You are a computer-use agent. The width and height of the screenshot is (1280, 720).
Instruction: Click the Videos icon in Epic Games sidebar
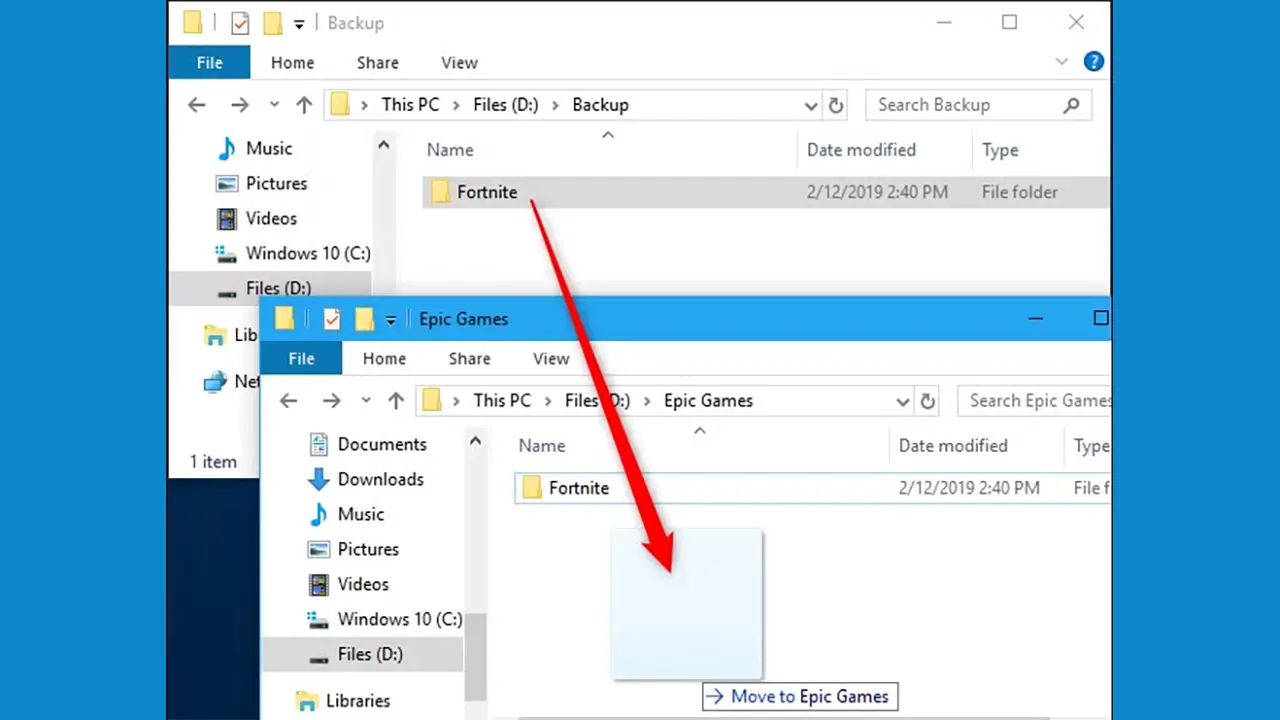pyautogui.click(x=319, y=584)
